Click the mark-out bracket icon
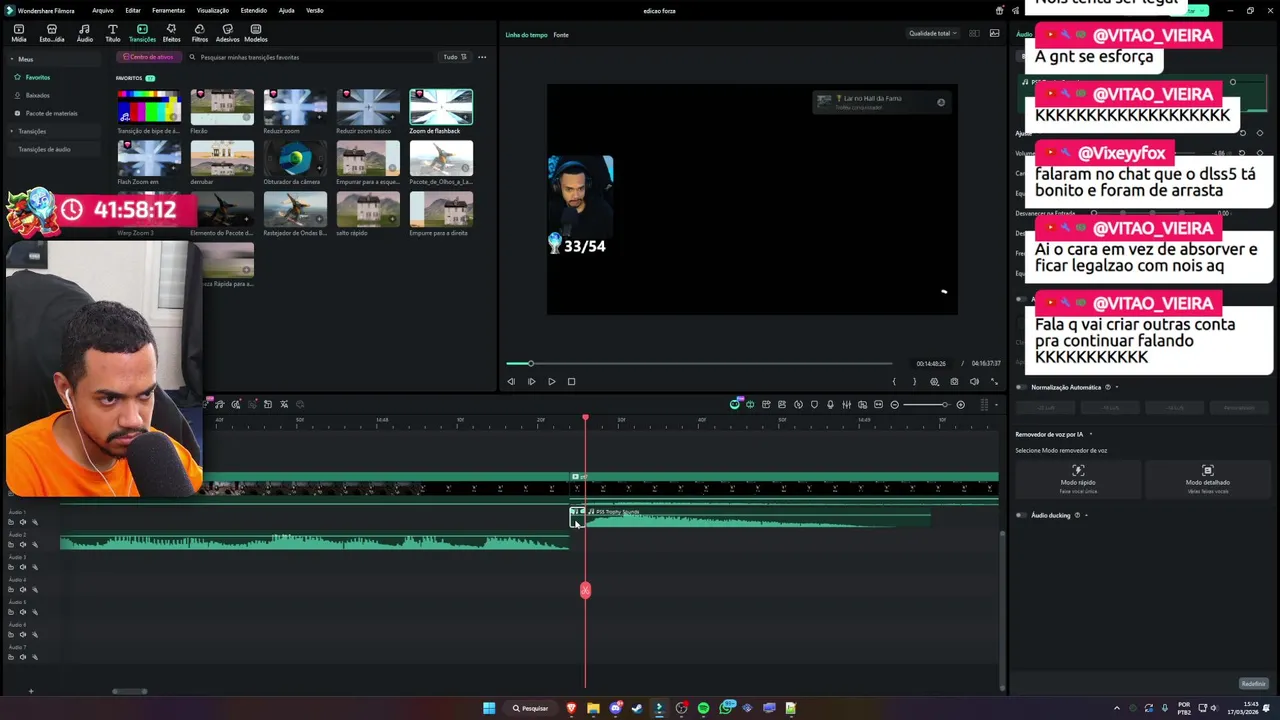The height and width of the screenshot is (720, 1280). 914,381
